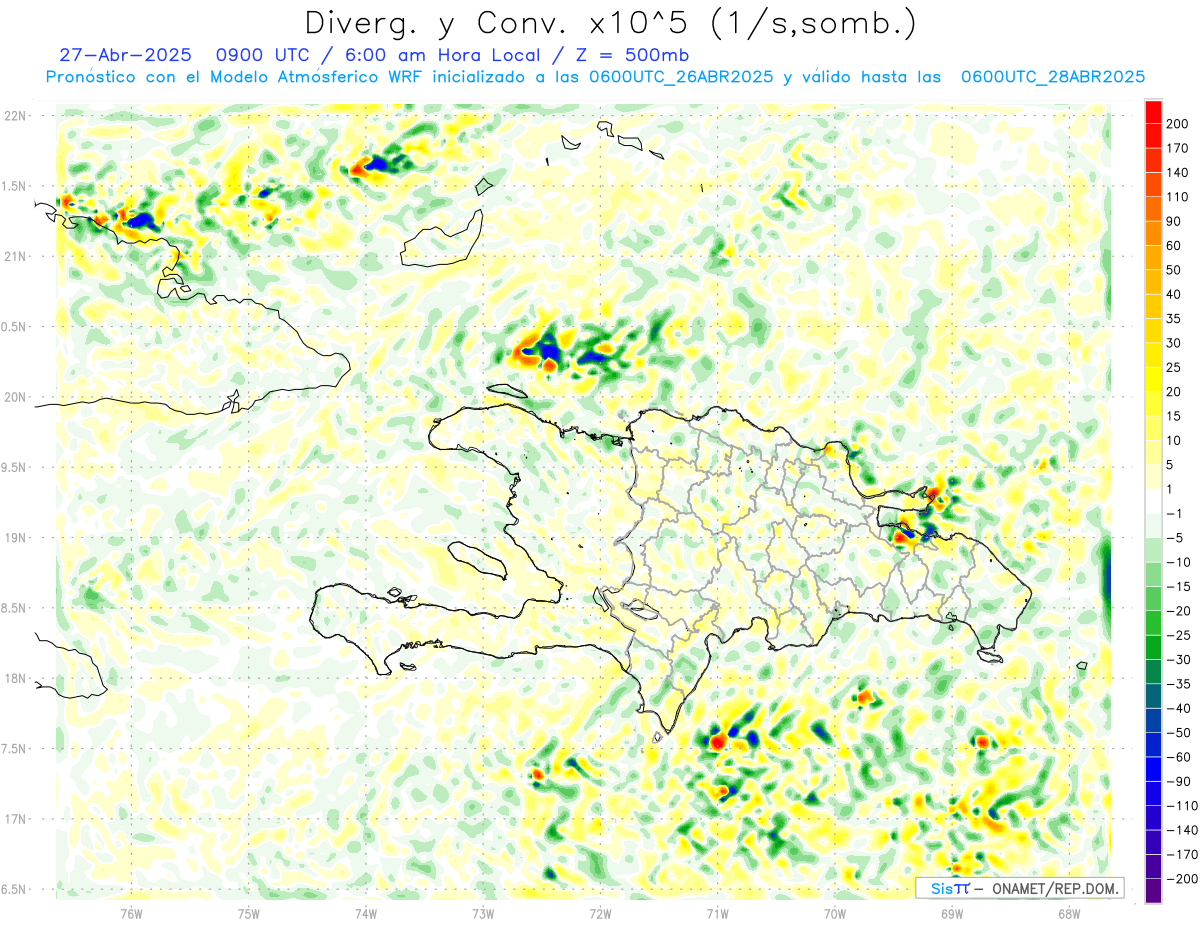This screenshot has height=927, width=1200.
Task: Click the '71W' longitude label
Action: click(717, 914)
